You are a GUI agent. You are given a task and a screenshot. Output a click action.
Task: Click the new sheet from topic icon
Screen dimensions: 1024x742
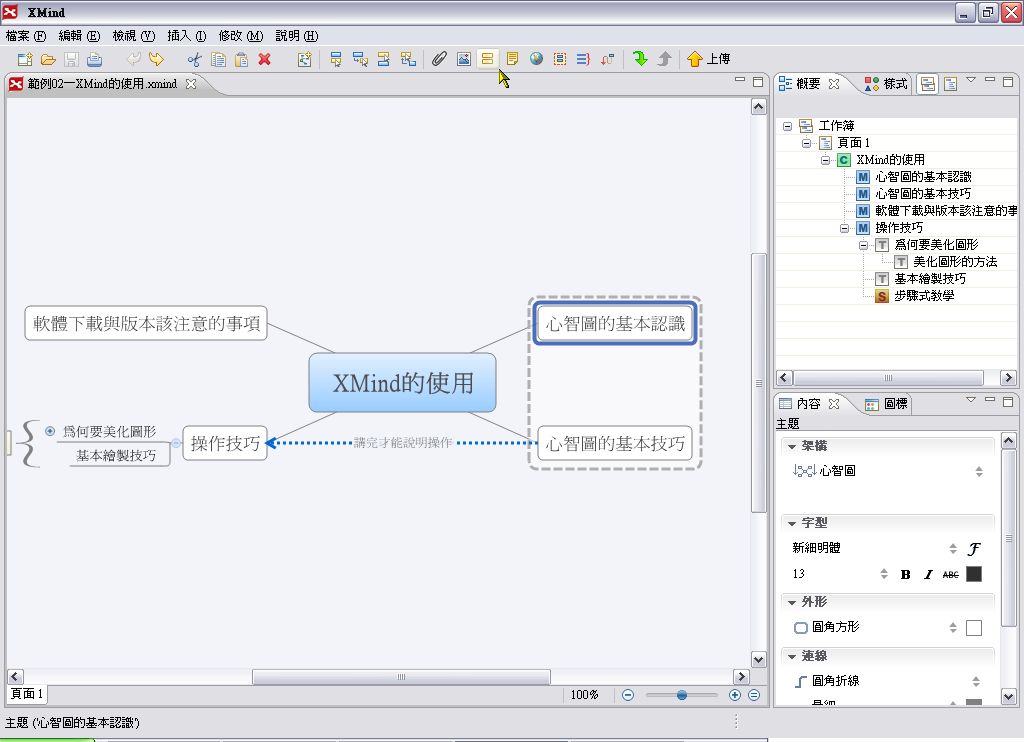pyautogui.click(x=304, y=59)
